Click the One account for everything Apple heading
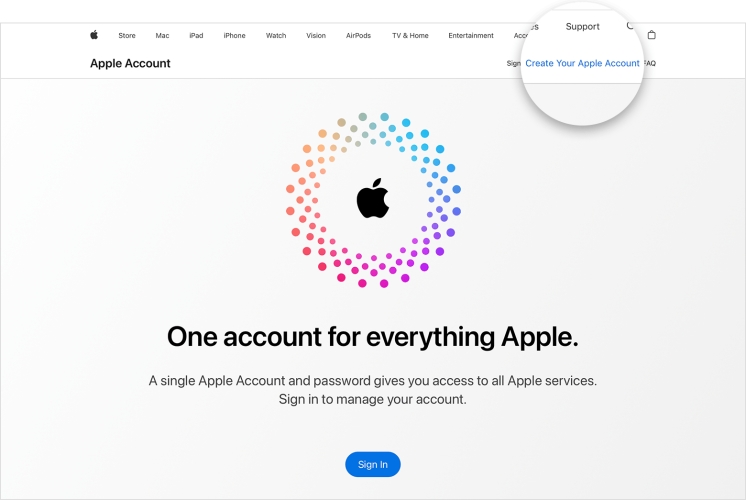Image resolution: width=746 pixels, height=500 pixels. click(373, 337)
